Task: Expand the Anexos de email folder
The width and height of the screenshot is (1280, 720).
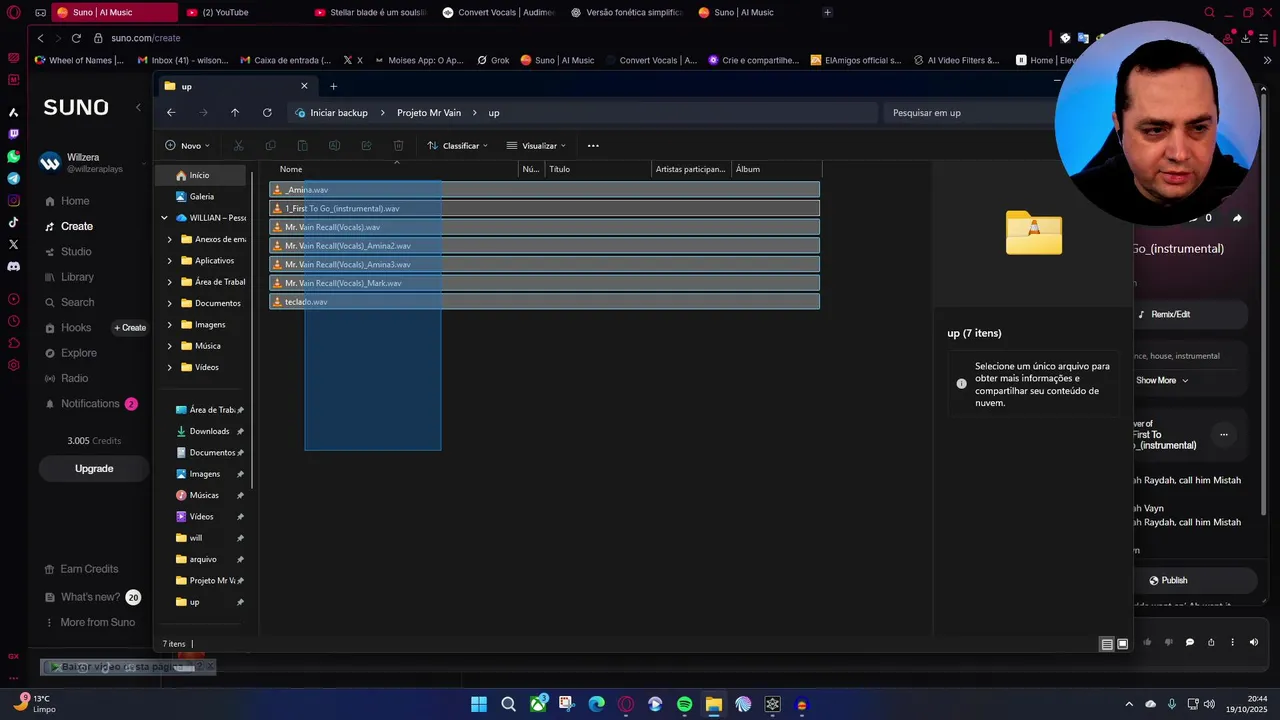Action: pos(170,240)
